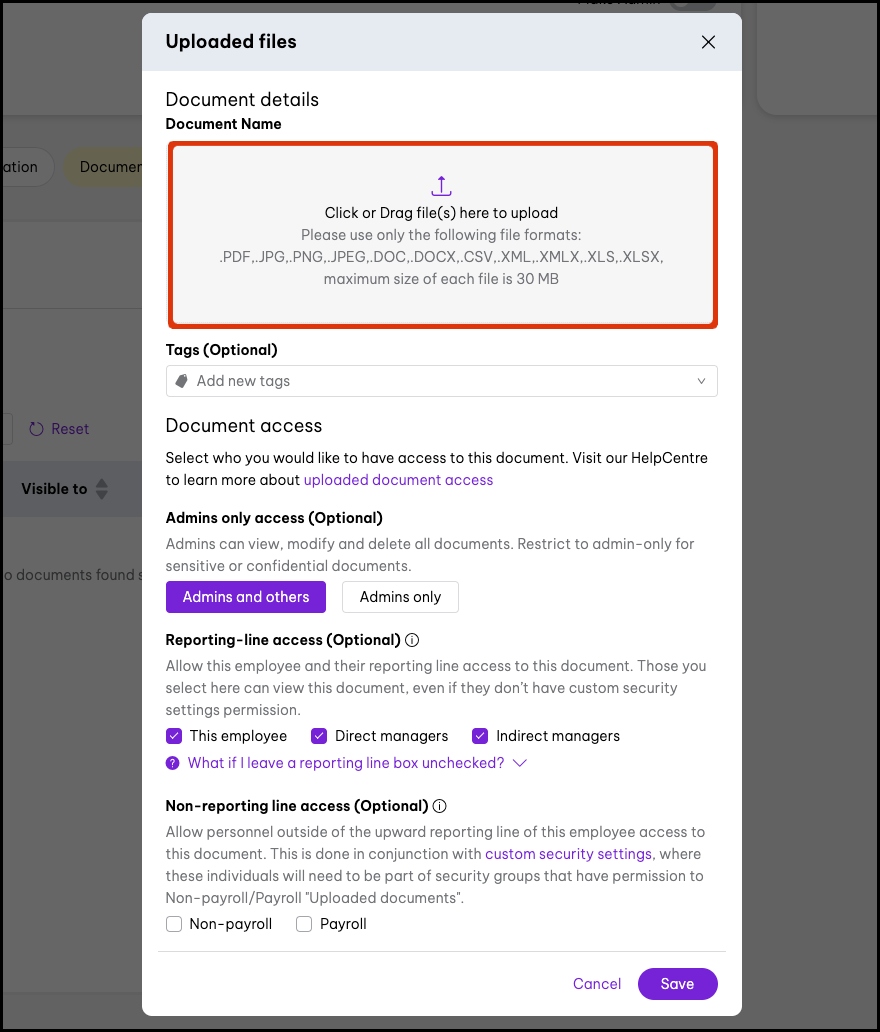Close the Uploaded files dialog
The image size is (880, 1032).
click(x=708, y=42)
